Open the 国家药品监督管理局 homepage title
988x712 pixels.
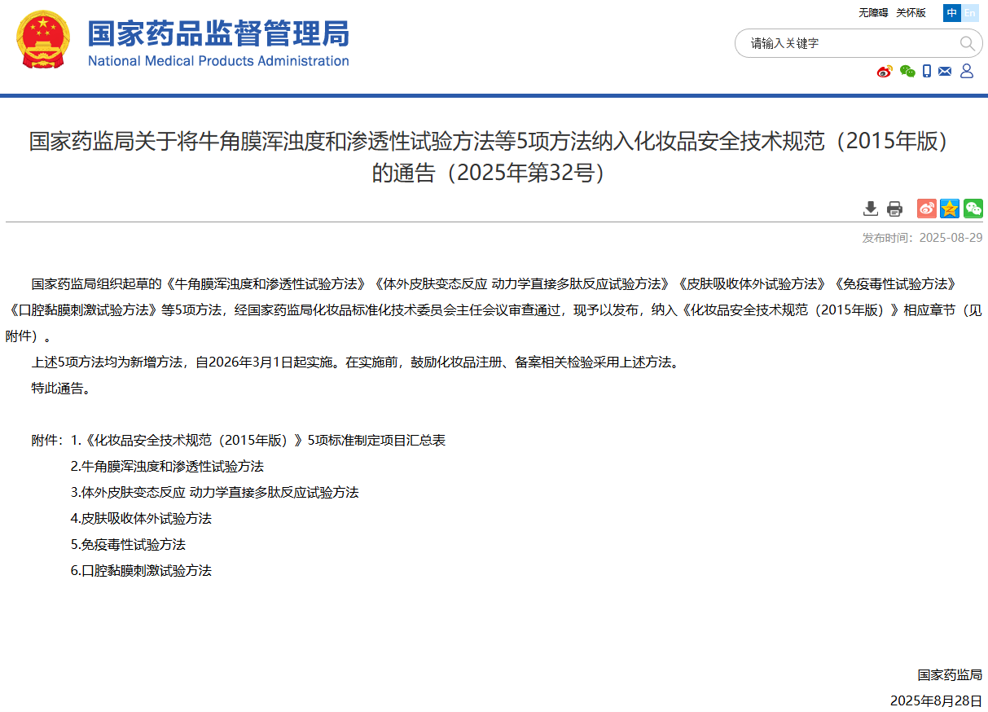218,33
